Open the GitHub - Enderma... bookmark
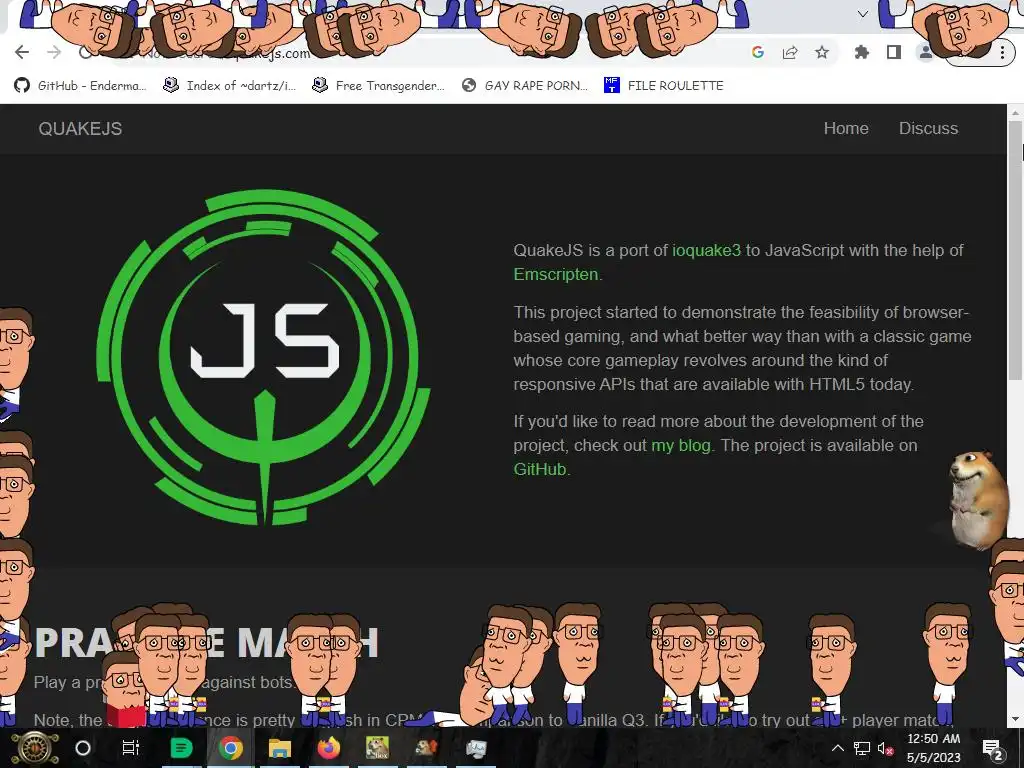Viewport: 1024px width, 768px height. pyautogui.click(x=80, y=86)
